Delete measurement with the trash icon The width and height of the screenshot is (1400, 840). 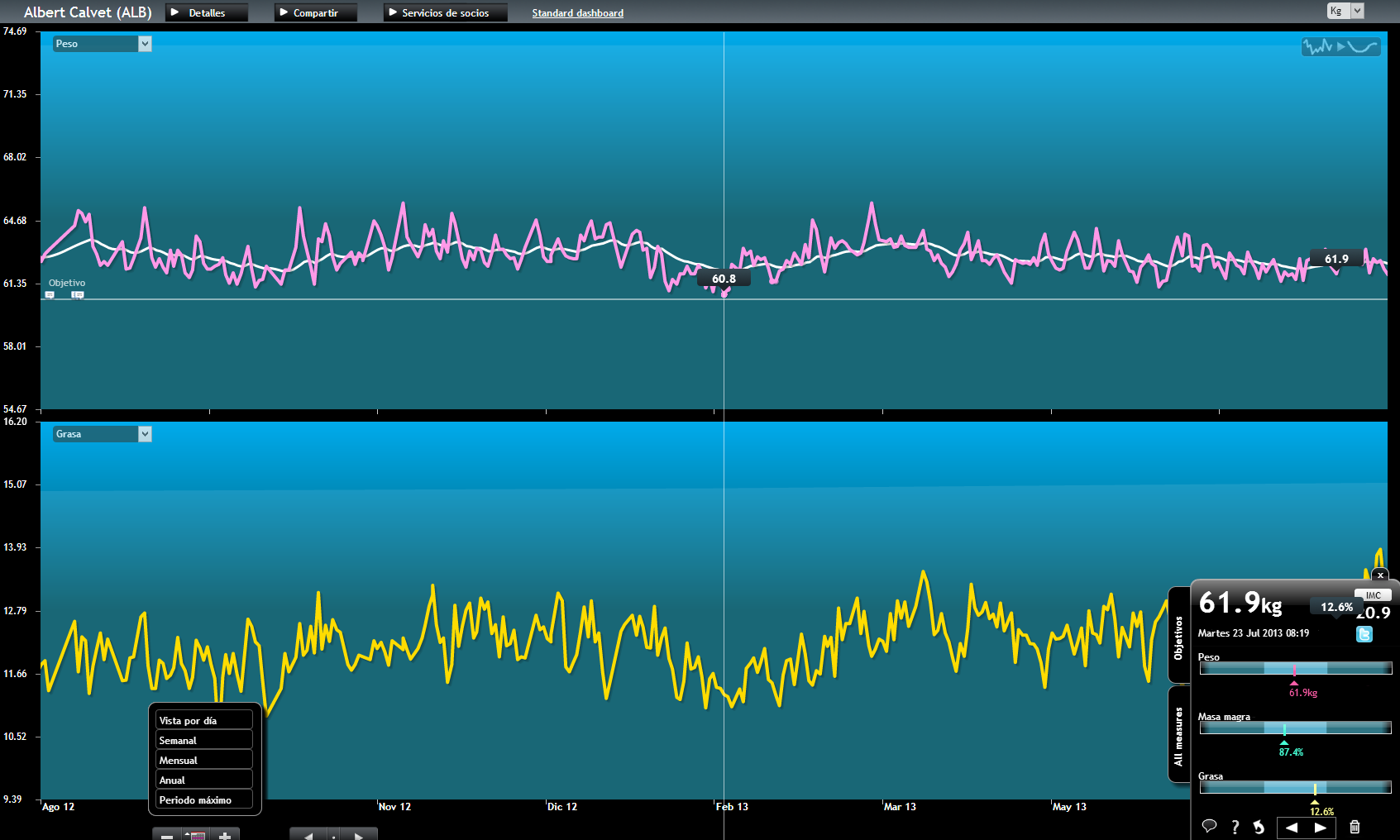[1355, 827]
